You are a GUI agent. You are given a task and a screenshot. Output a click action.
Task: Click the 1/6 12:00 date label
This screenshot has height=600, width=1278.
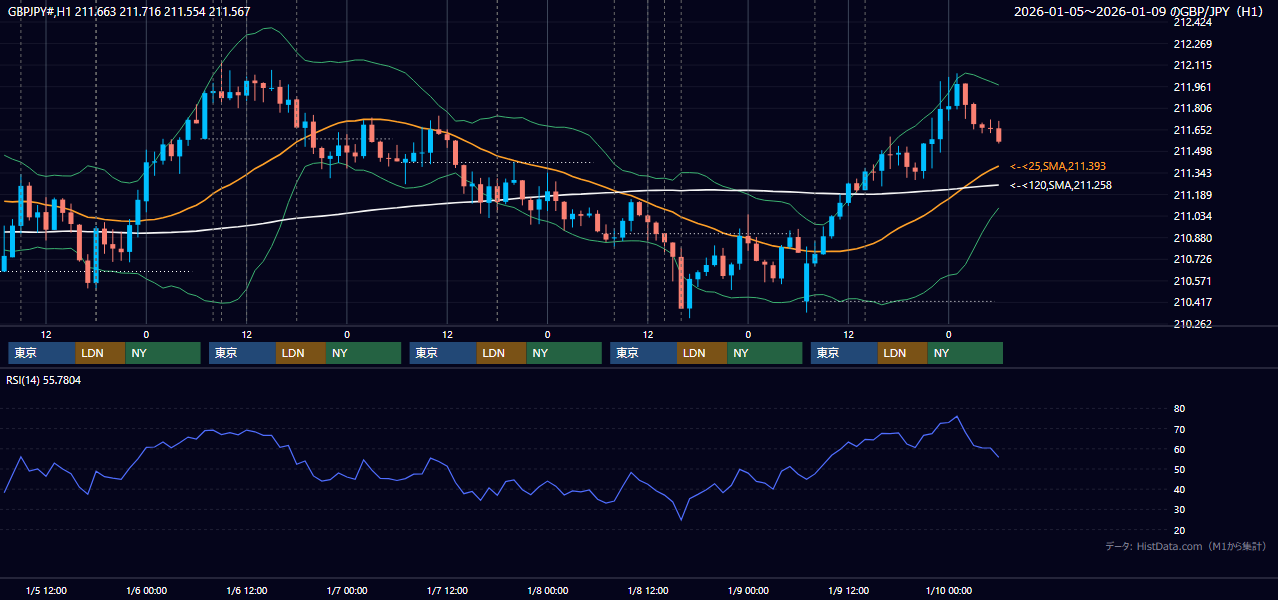point(246,591)
